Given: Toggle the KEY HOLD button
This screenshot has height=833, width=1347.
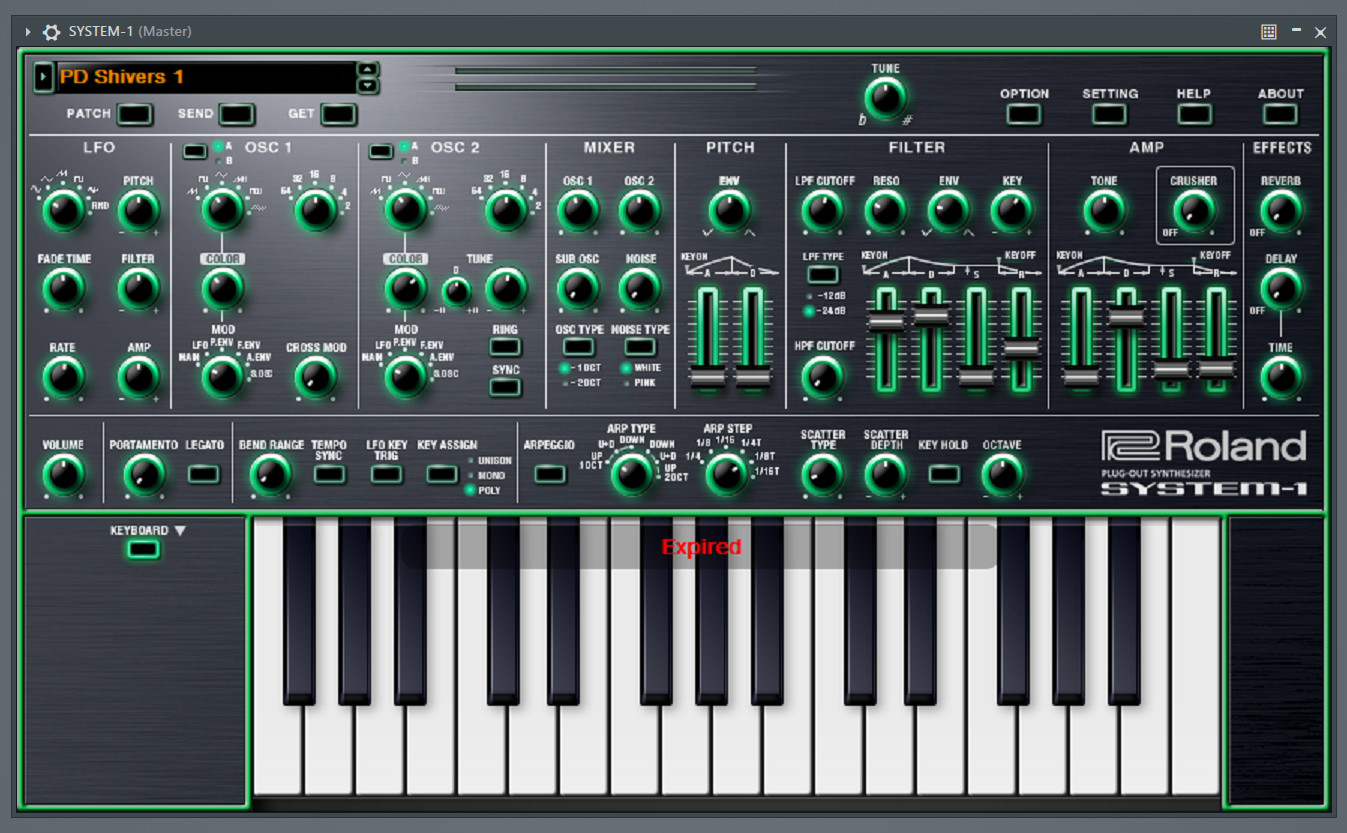Looking at the screenshot, I should point(943,474).
